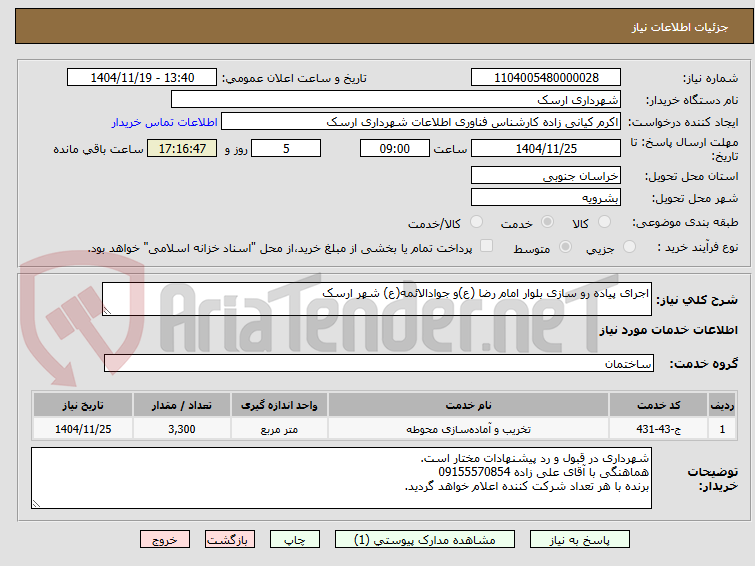Click the توضیحات خریدار notes textarea
Screen dimensions: 755x566
coord(341,478)
